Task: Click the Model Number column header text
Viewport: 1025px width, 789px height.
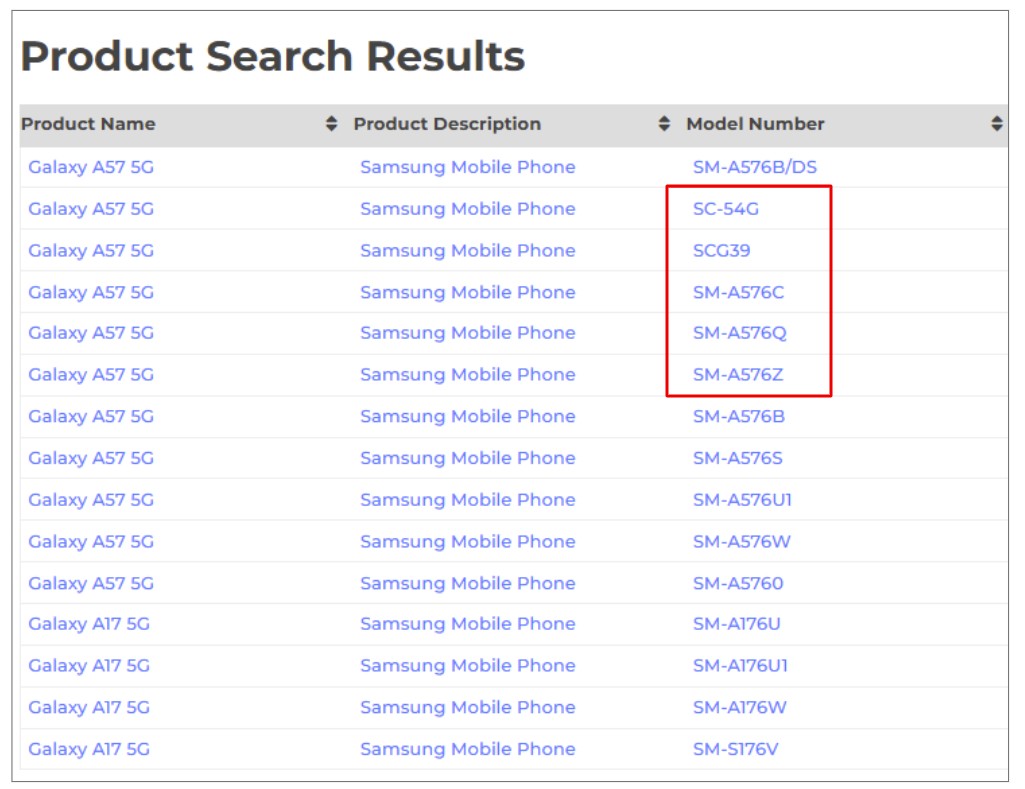Action: pyautogui.click(x=755, y=124)
